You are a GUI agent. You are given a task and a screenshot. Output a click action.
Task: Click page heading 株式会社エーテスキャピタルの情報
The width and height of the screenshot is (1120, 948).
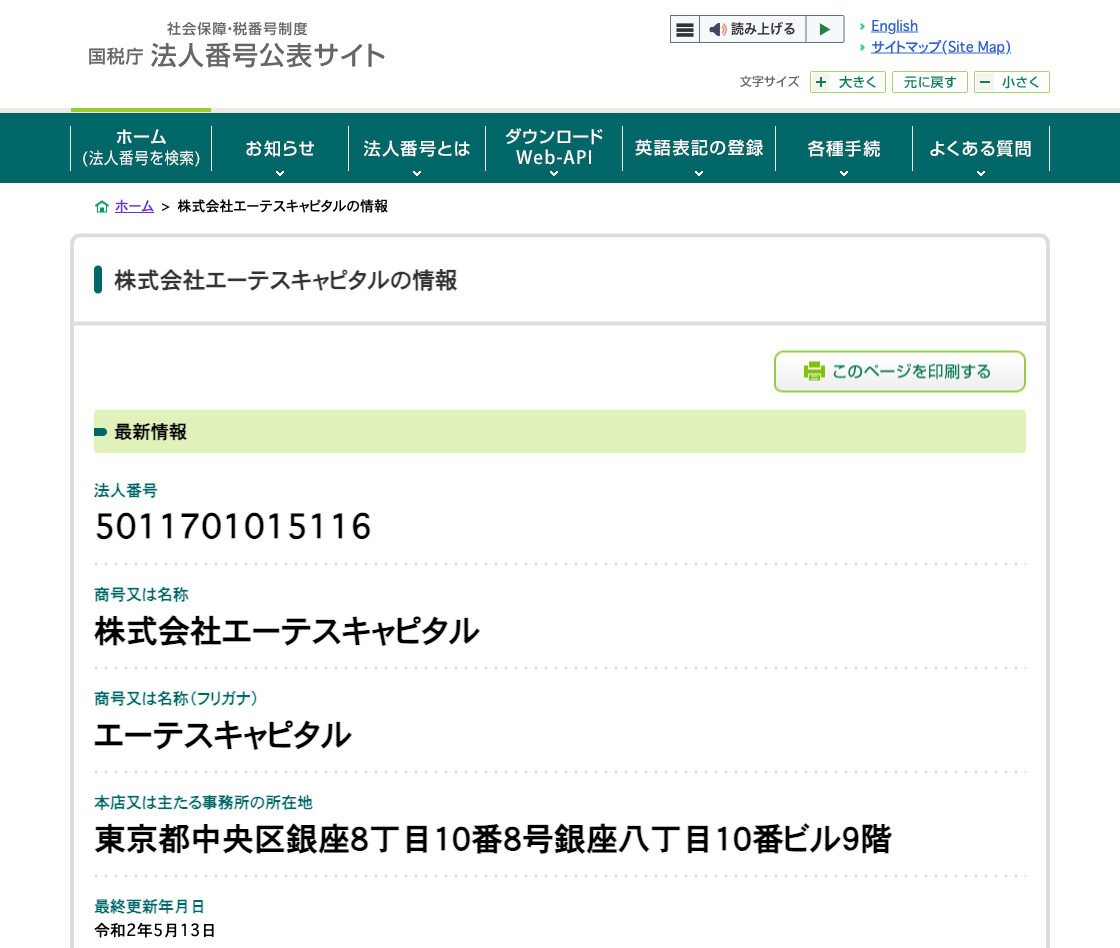[286, 280]
